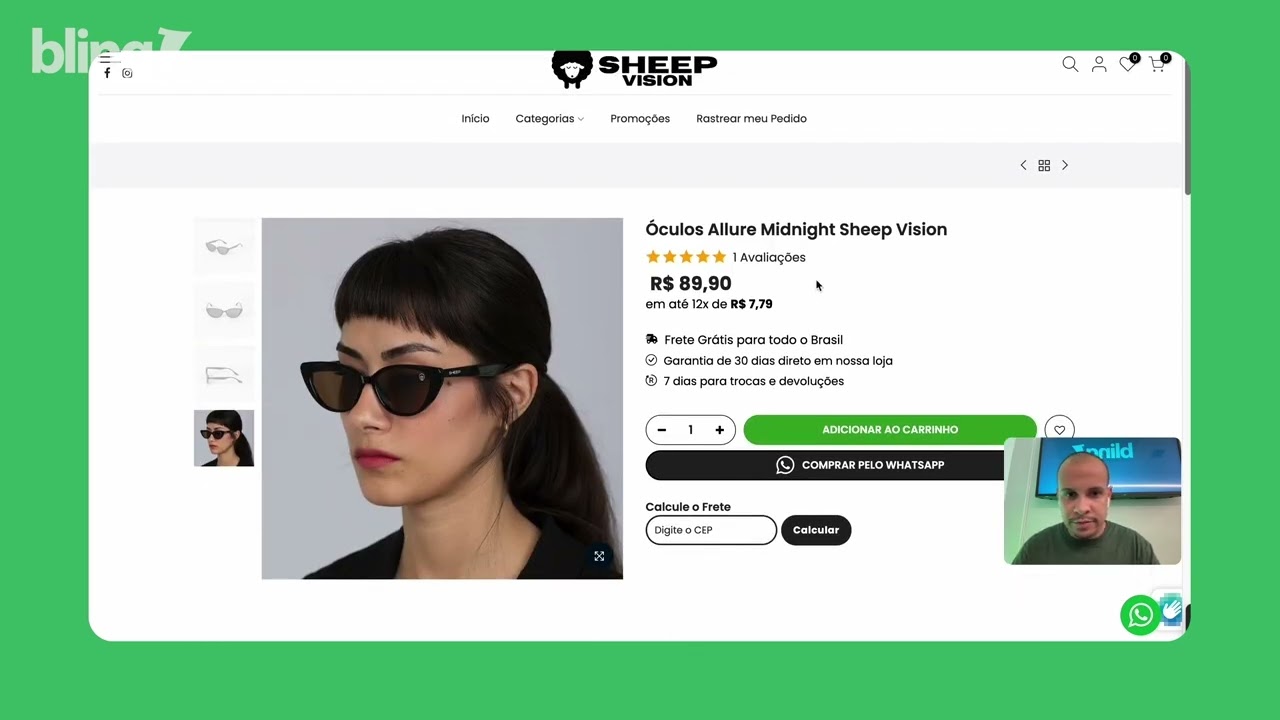This screenshot has height=720, width=1280.
Task: Increase quantity with plus button
Action: click(x=719, y=430)
